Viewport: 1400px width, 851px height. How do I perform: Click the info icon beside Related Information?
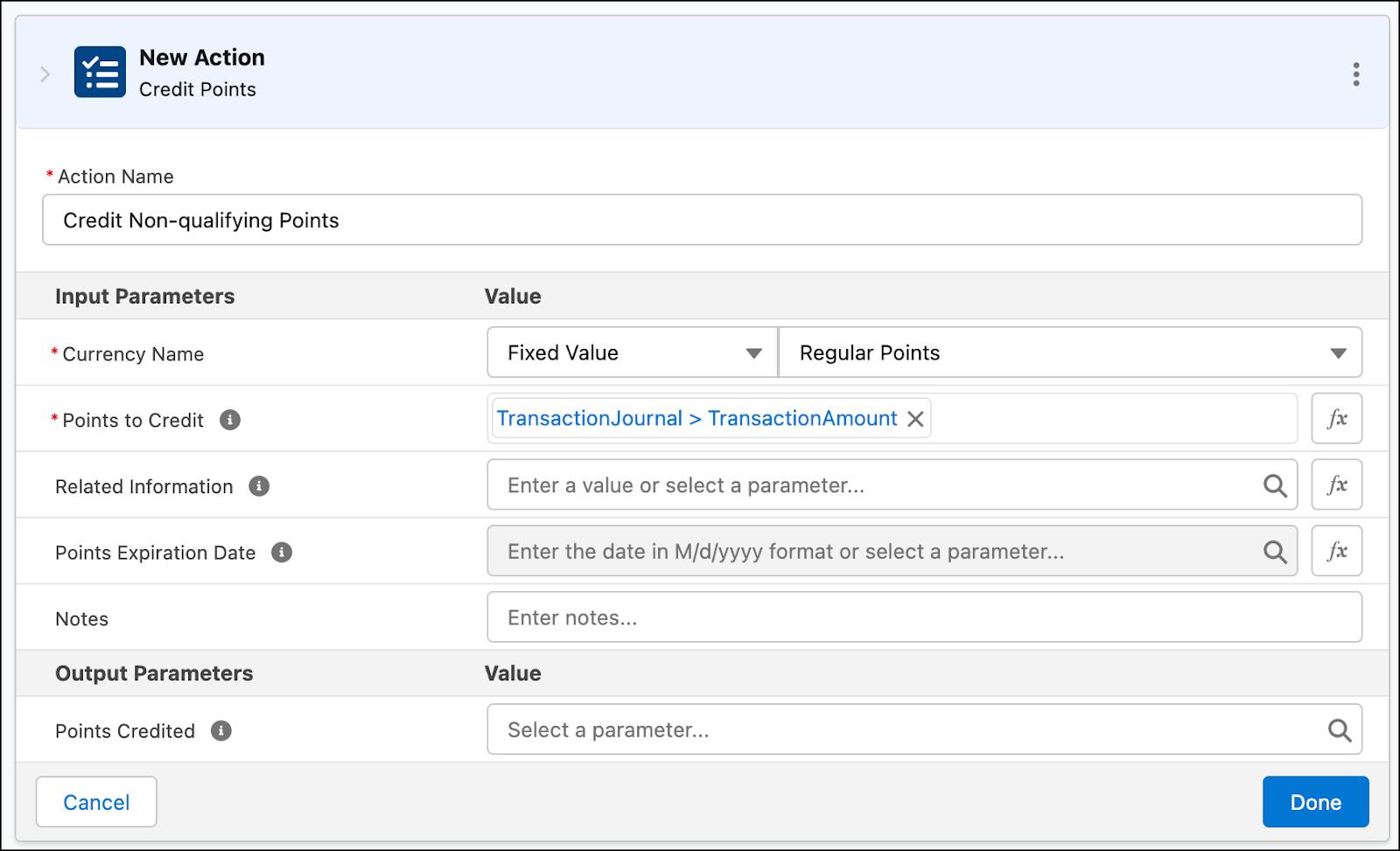pos(259,487)
